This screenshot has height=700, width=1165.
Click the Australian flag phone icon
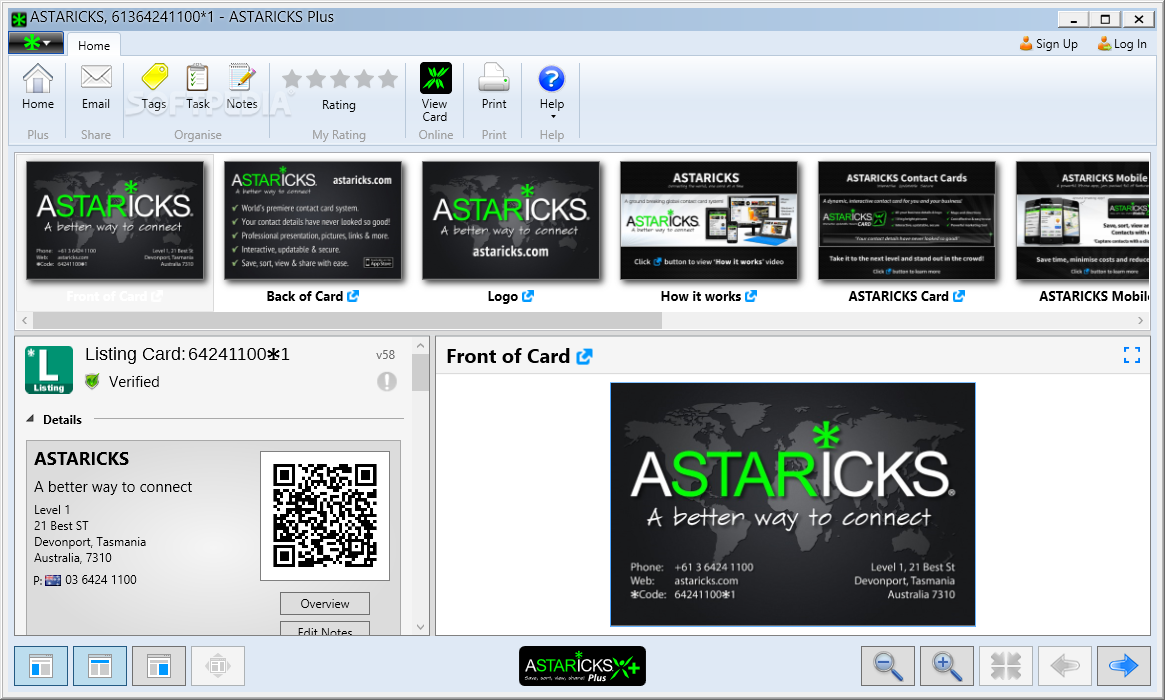[53, 580]
